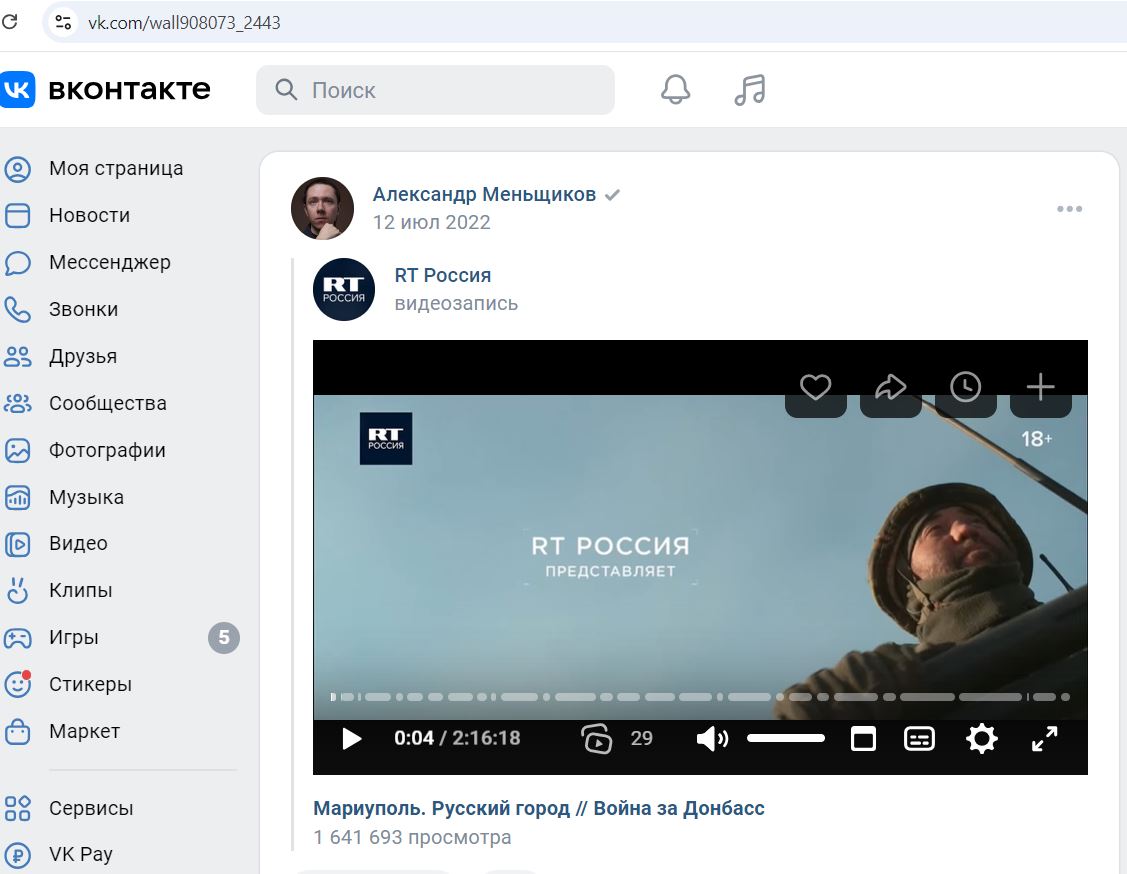Seek along the video progress bar

(700, 696)
